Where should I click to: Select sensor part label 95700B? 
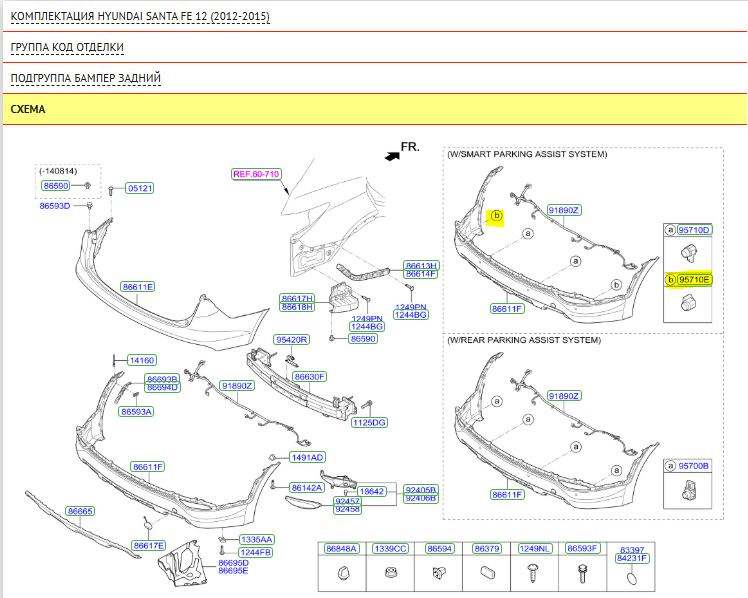point(694,466)
